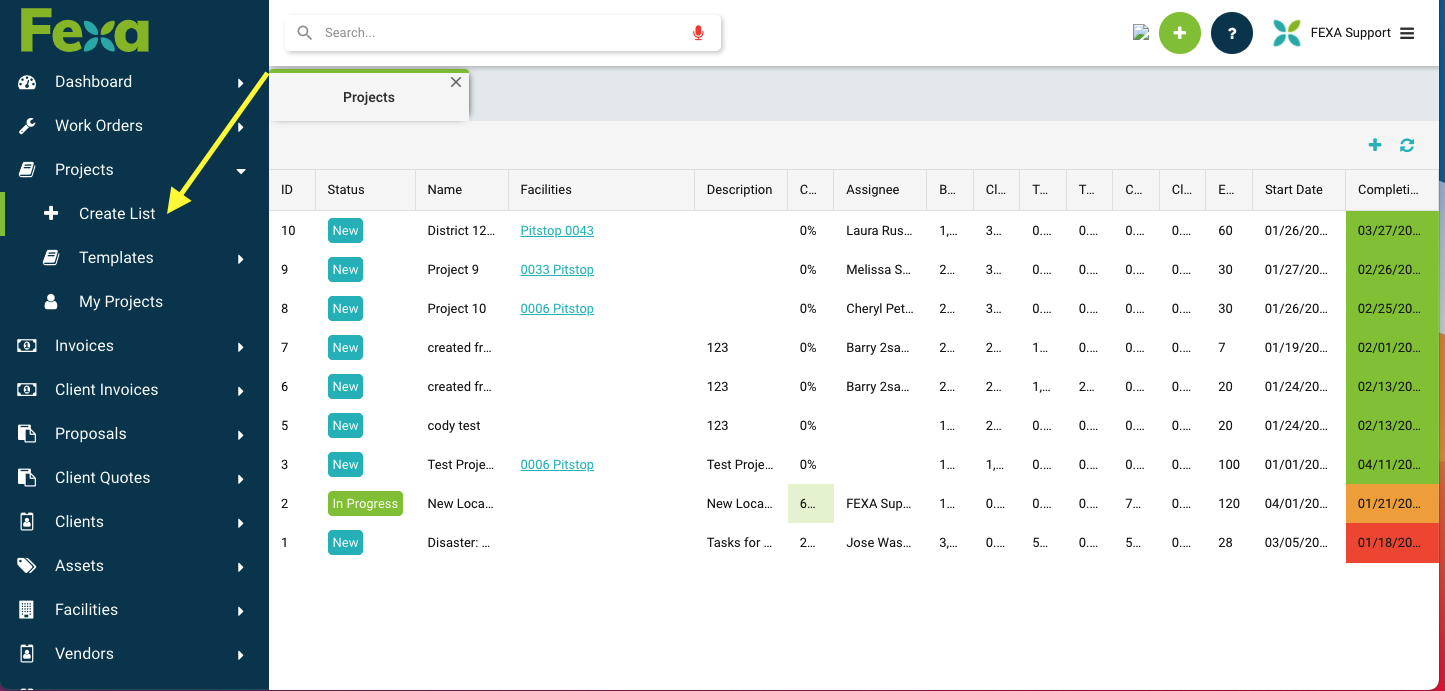This screenshot has width=1445, height=691.
Task: Open the 0033 Pitstop facility link
Action: [x=557, y=270]
